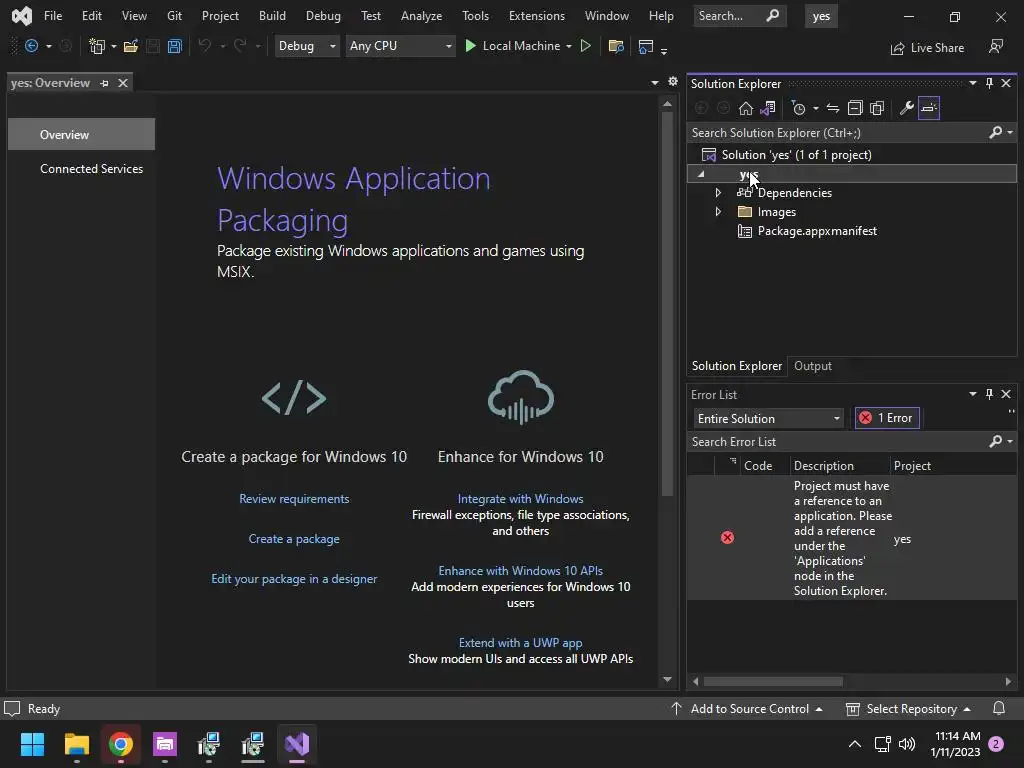Screen dimensions: 1024x768
Task: Click the Open File folder icon
Action: (x=131, y=46)
